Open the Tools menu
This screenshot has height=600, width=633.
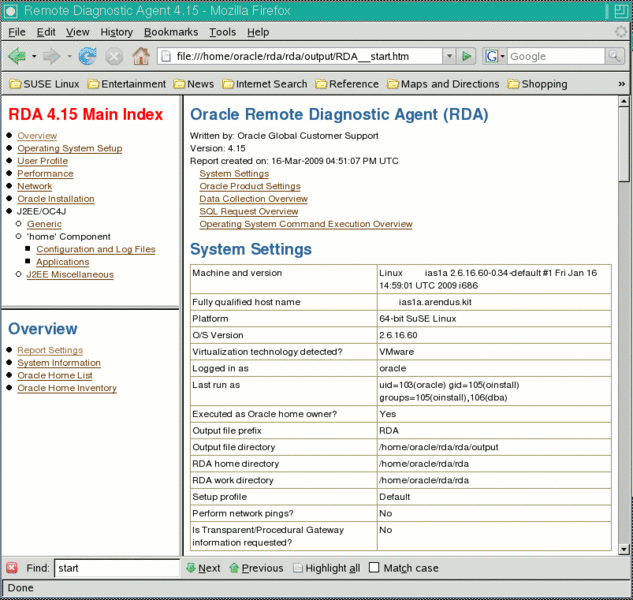pyautogui.click(x=222, y=32)
